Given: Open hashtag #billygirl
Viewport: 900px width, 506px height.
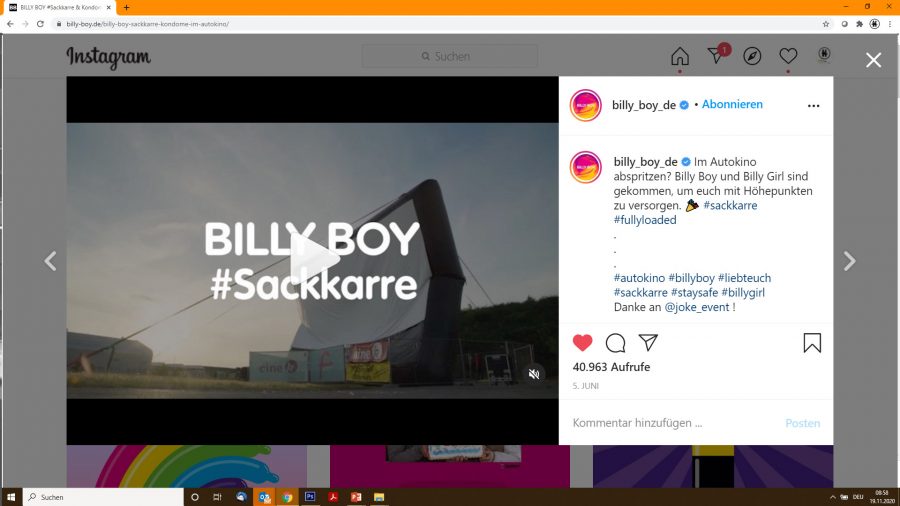Looking at the screenshot, I should coord(743,293).
